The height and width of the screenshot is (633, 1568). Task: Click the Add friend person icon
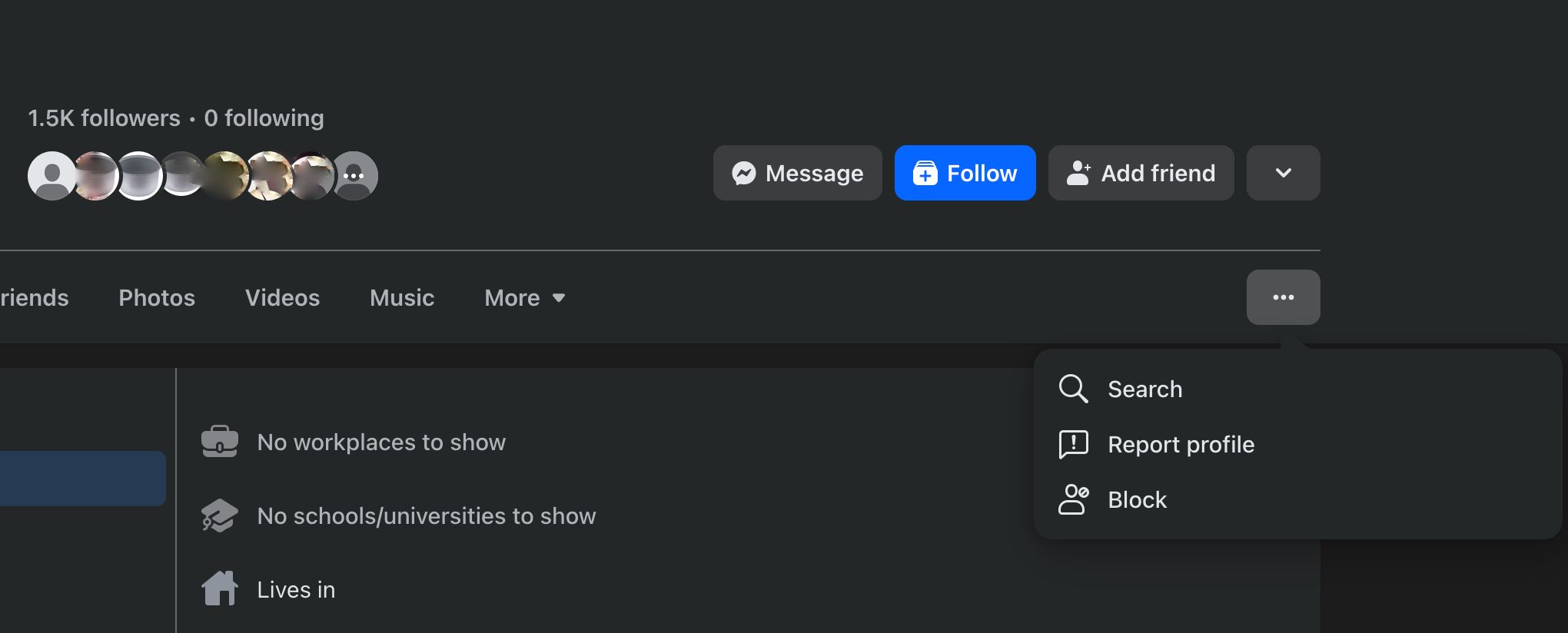tap(1078, 174)
